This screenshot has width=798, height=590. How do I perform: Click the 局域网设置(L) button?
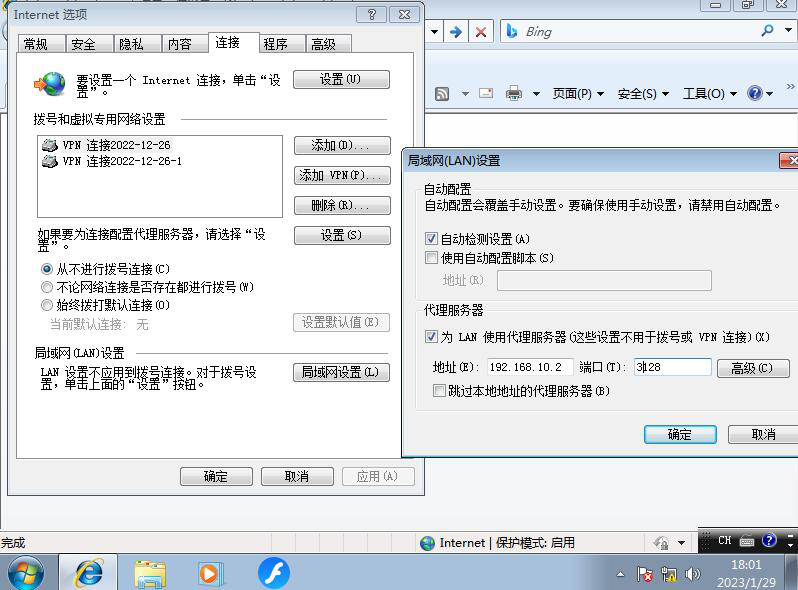pyautogui.click(x=341, y=372)
